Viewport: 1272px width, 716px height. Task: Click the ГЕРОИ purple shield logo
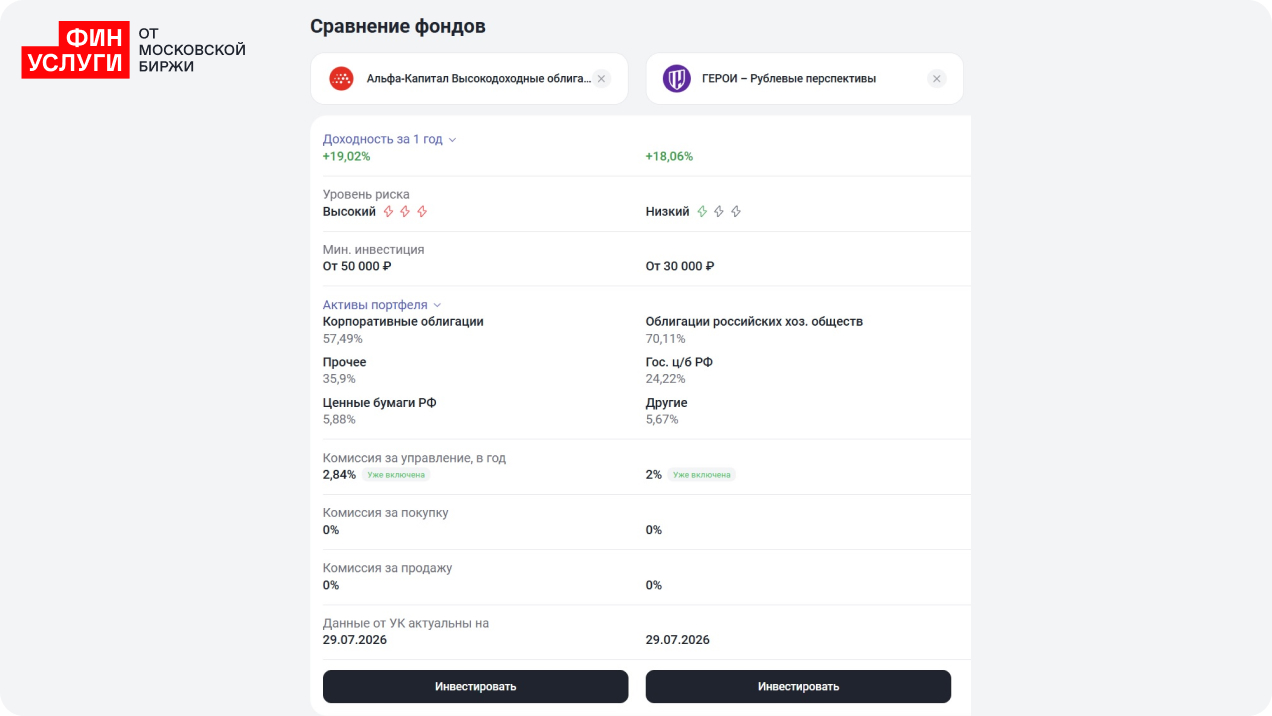click(x=677, y=78)
